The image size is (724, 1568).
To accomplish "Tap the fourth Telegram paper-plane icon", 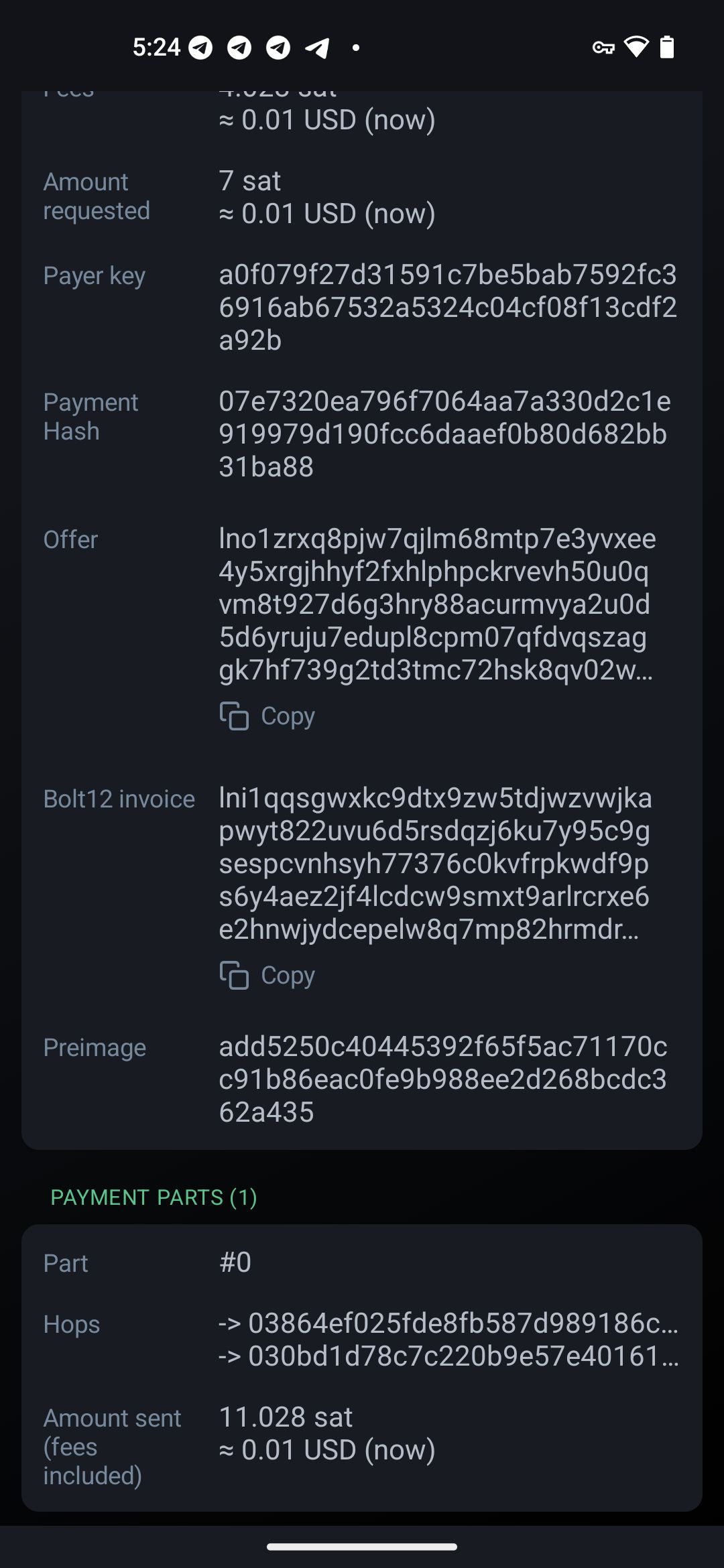I will (318, 48).
